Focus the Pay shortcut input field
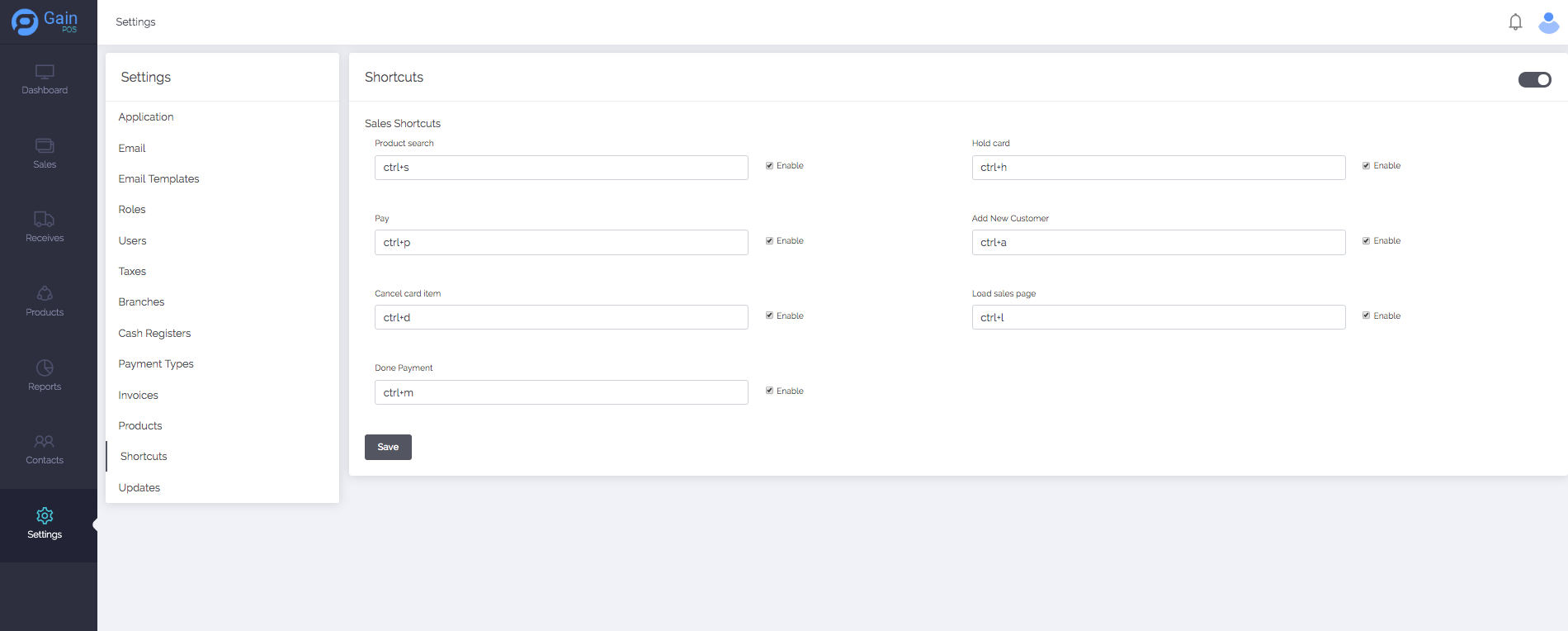 561,243
